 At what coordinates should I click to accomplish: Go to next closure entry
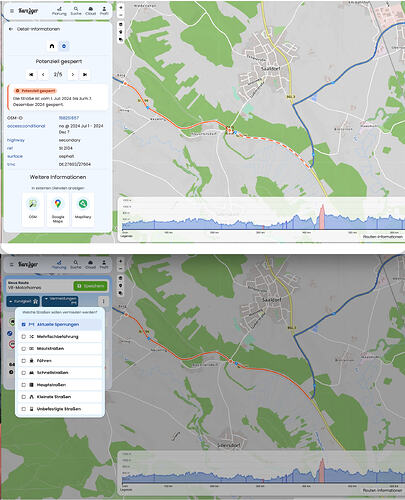73,74
